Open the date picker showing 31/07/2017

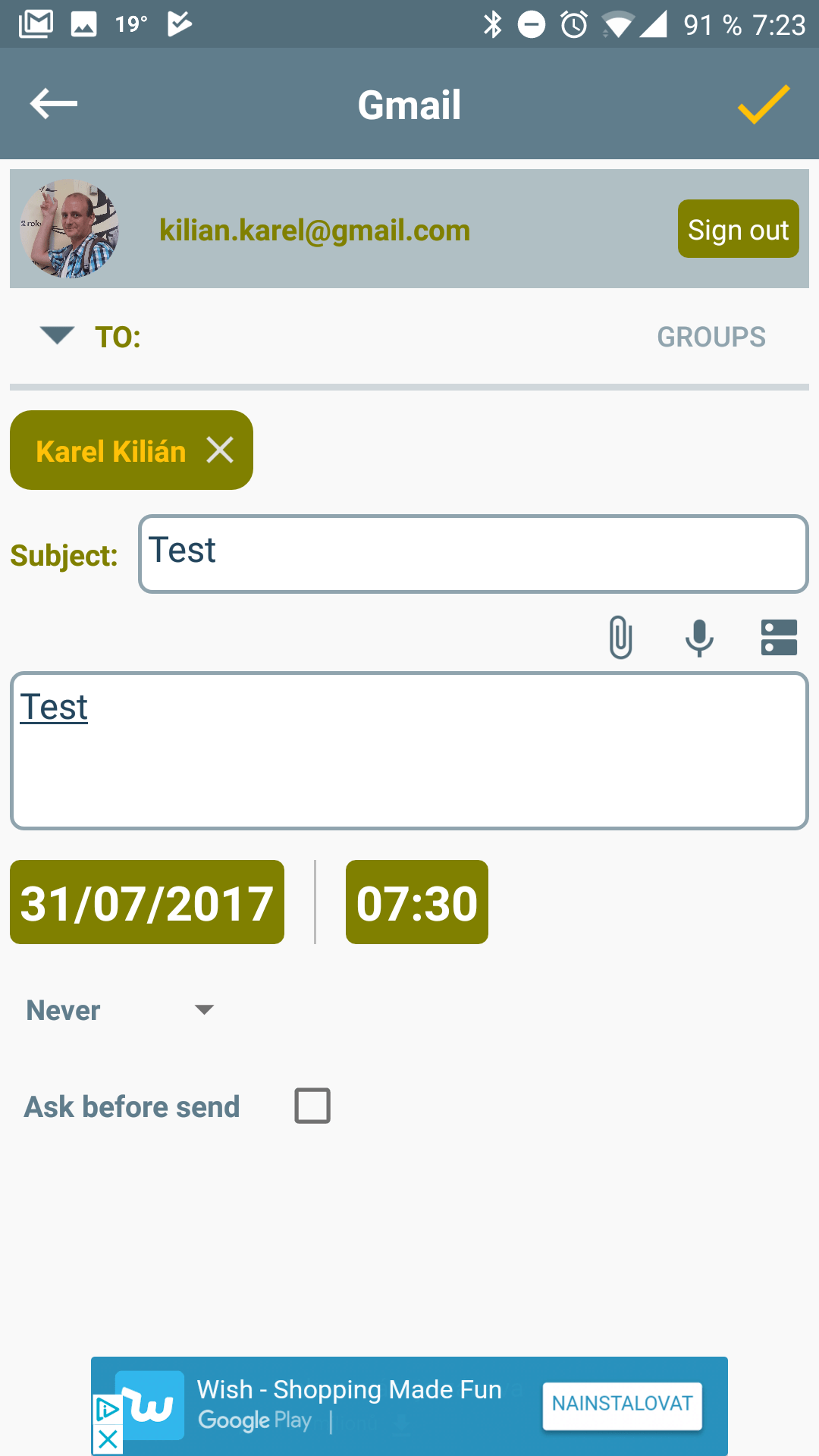pyautogui.click(x=147, y=902)
